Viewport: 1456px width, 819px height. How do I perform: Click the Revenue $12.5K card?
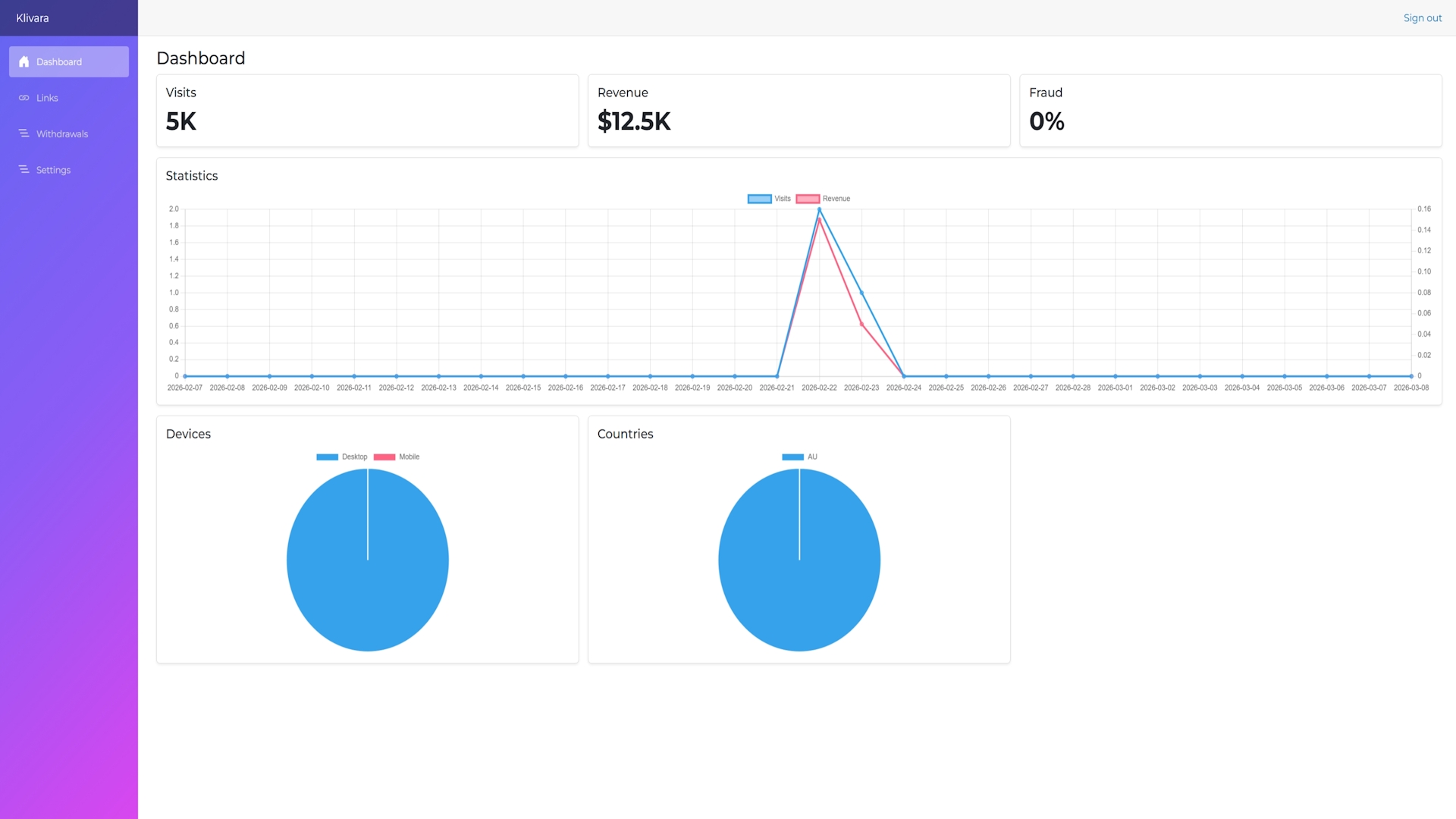coord(799,111)
